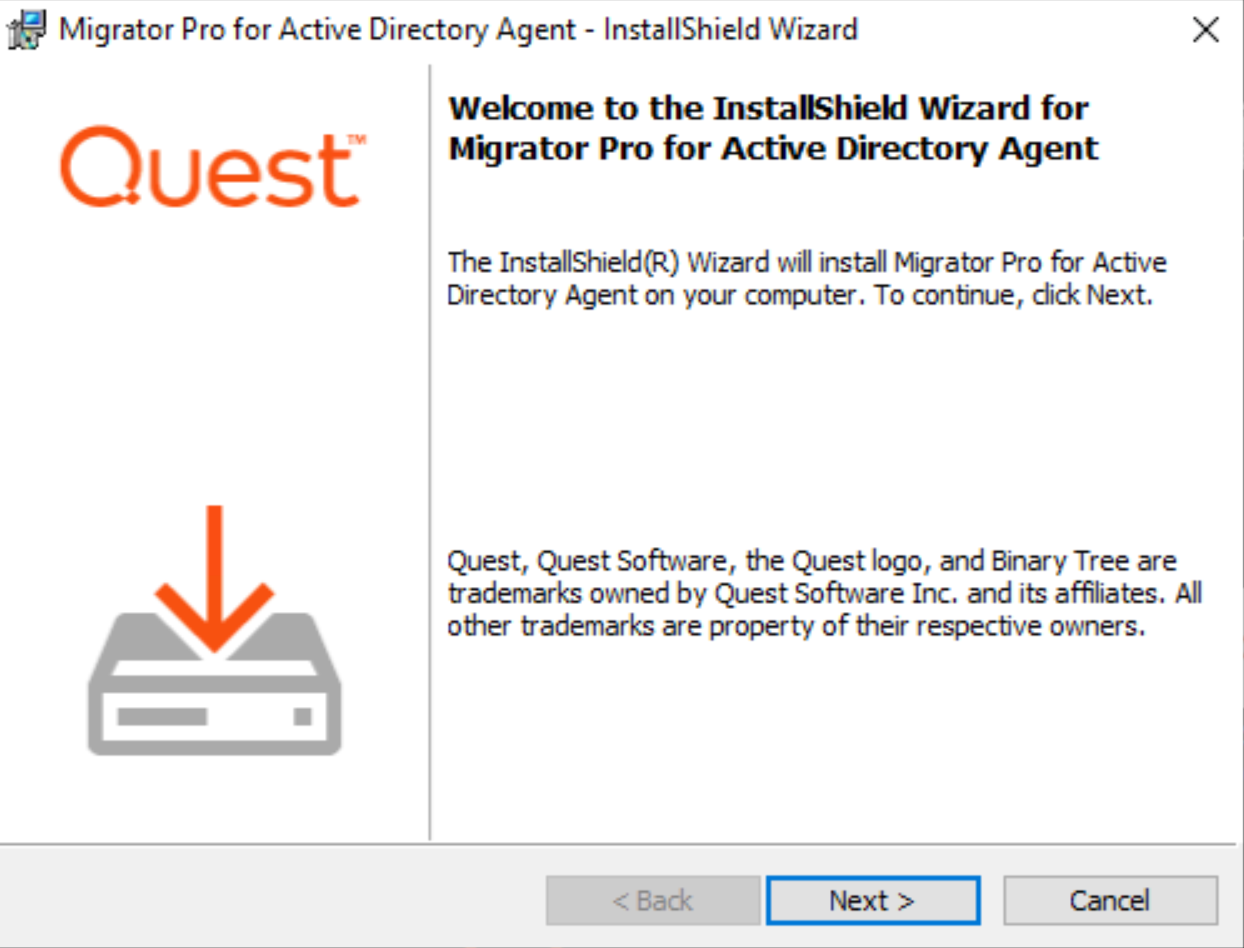Viewport: 1244px width, 948px height.
Task: Click the horizontal separator above the buttons
Action: tap(622, 844)
